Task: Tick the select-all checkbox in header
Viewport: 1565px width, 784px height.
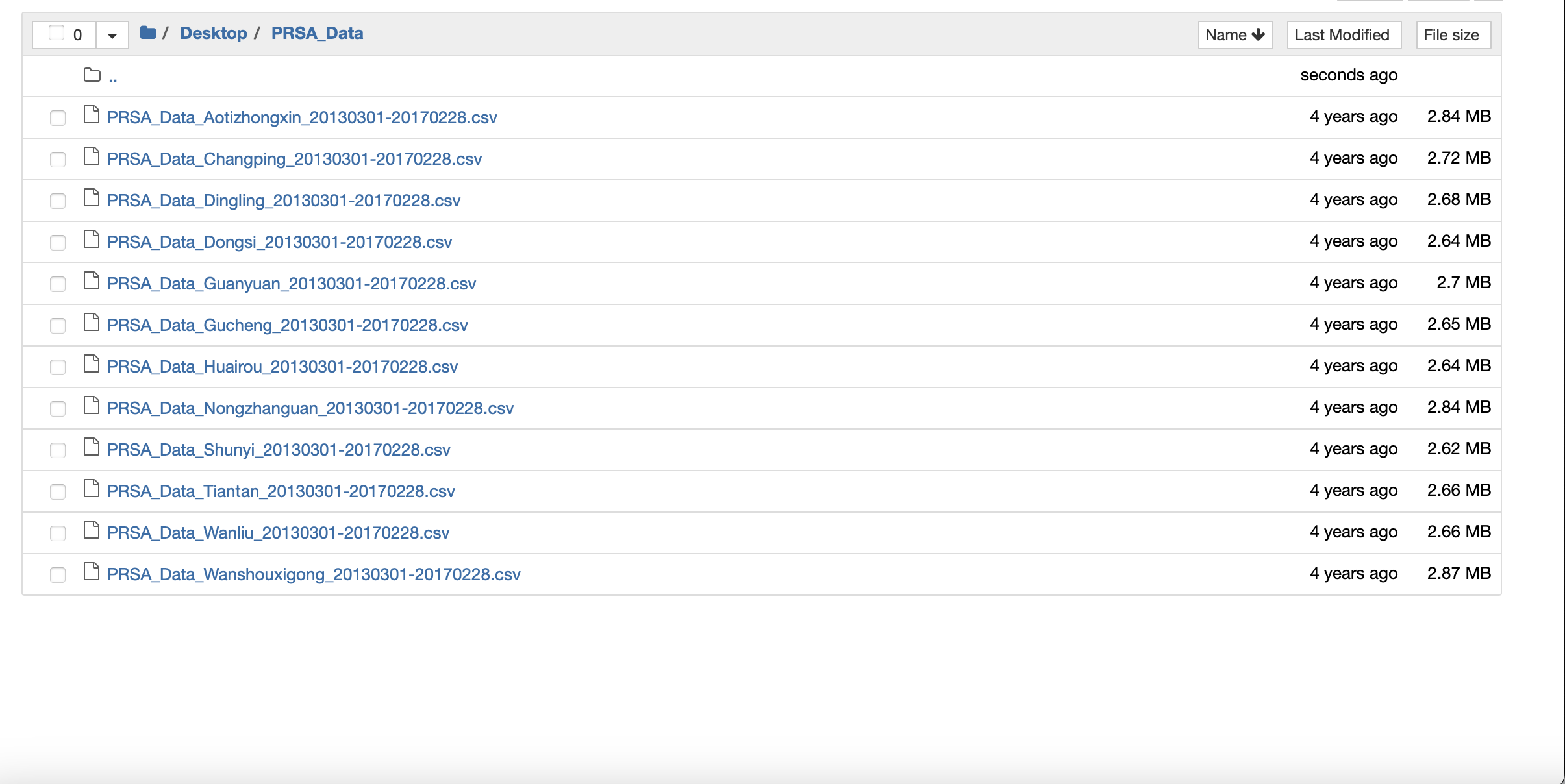Action: click(x=57, y=33)
